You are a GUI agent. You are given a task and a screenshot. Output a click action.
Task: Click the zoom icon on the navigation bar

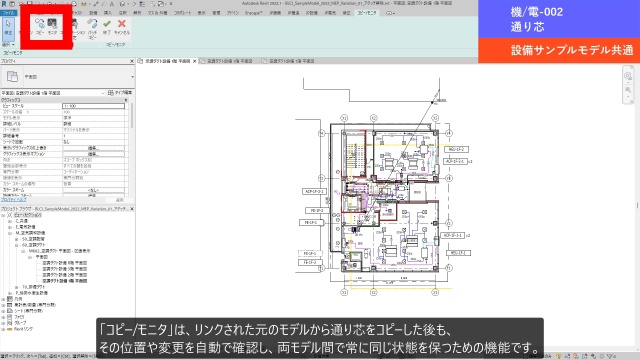pyautogui.click(x=628, y=90)
